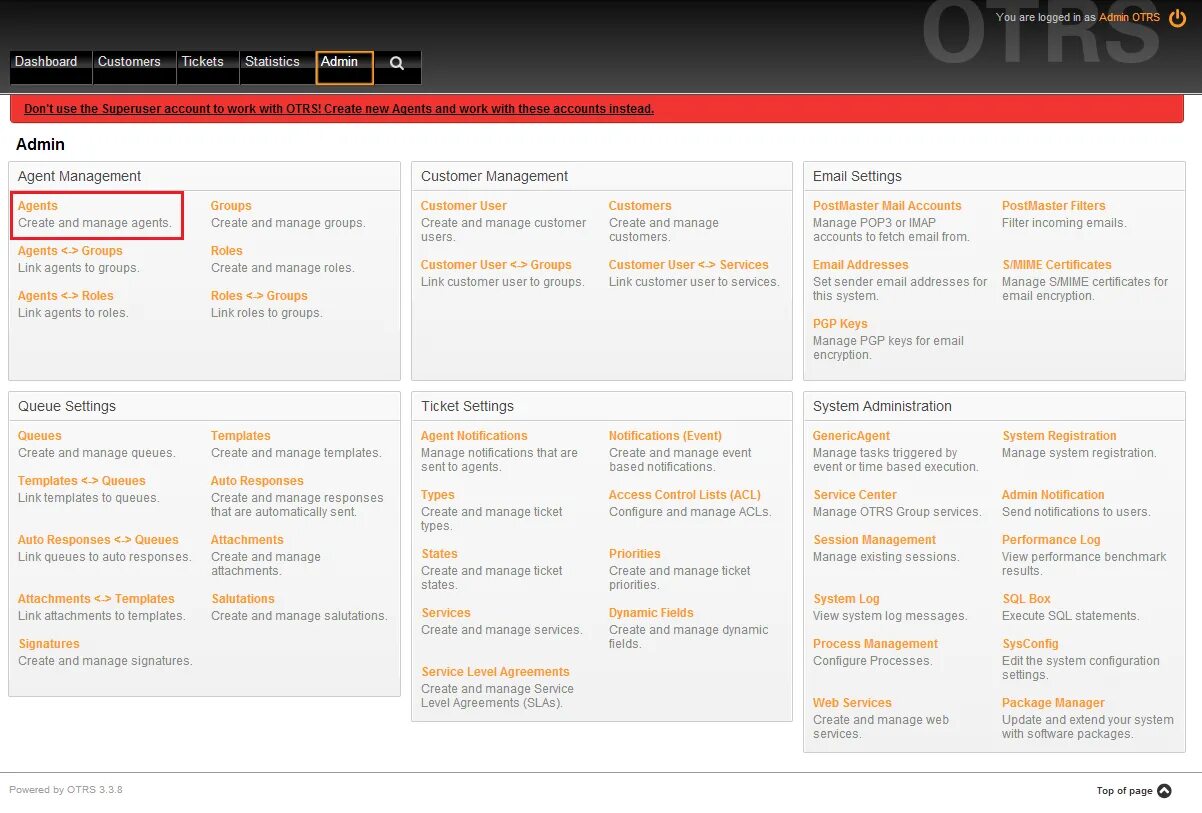Click the logout power icon
This screenshot has width=1202, height=813.
[1177, 18]
